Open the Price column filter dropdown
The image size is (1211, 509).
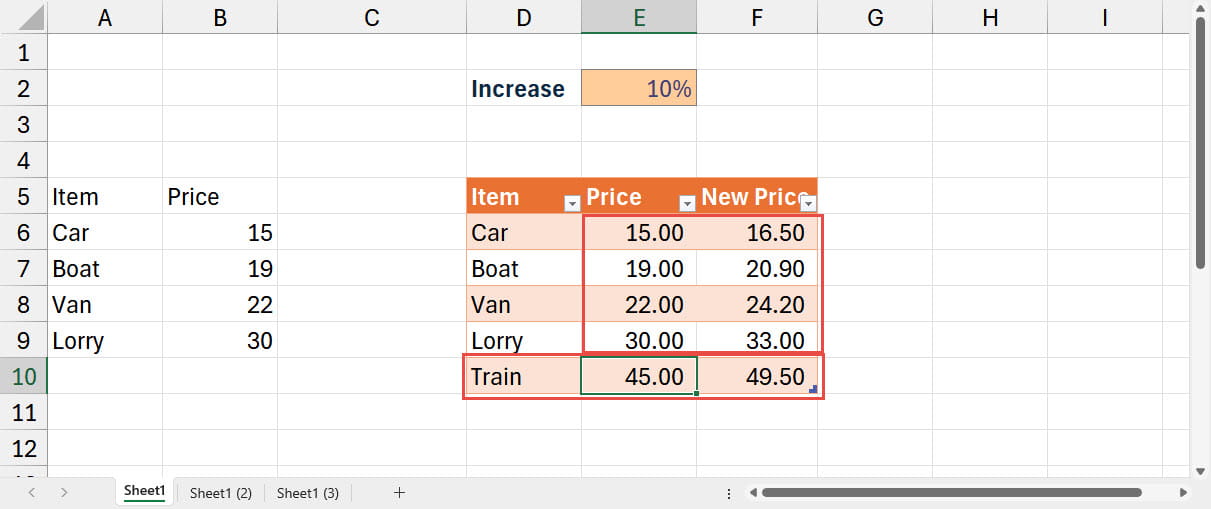pos(687,203)
